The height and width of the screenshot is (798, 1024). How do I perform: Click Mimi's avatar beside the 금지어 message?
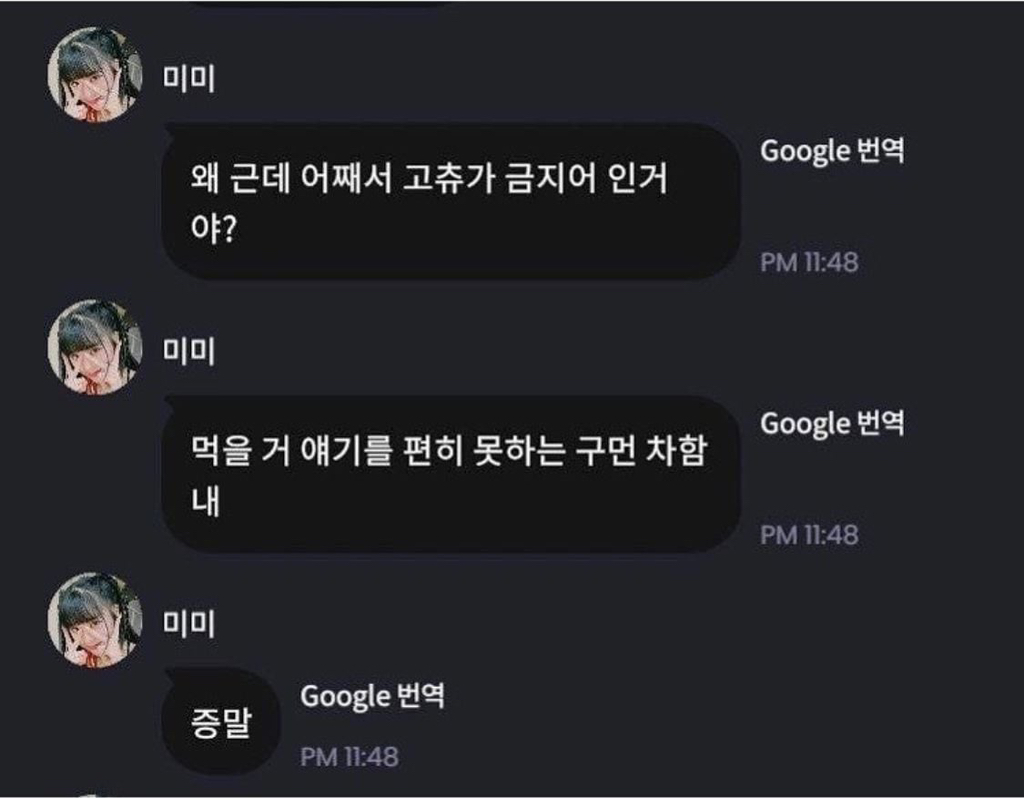95,75
